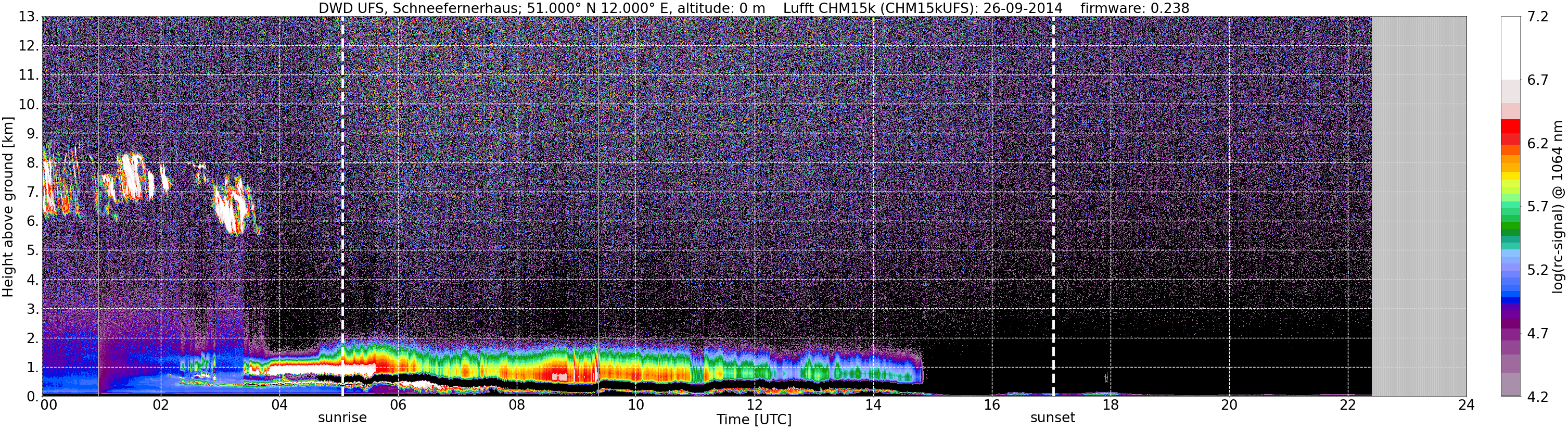Click the height axis tick label "13."
1568x430 pixels.
[29, 17]
